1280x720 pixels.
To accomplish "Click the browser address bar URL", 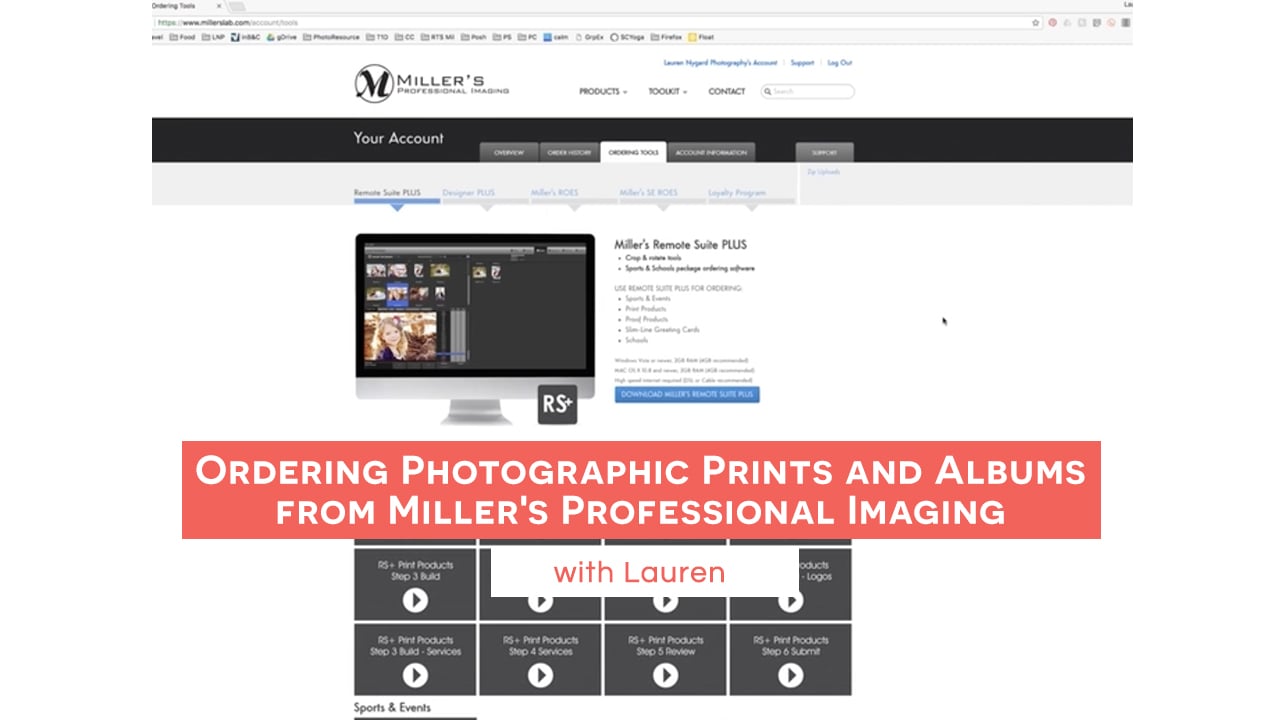I will (230, 22).
